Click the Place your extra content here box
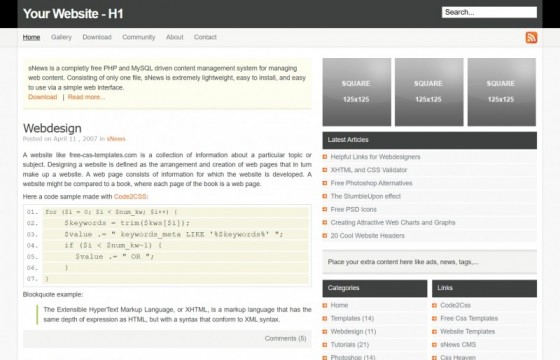 click(x=429, y=262)
